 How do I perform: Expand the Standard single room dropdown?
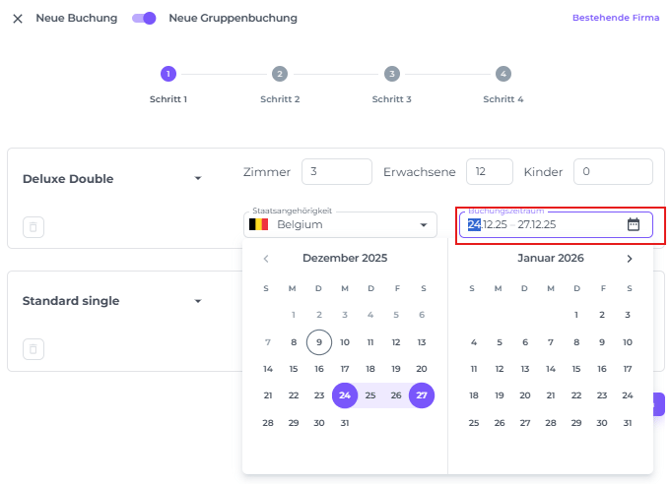tap(198, 301)
